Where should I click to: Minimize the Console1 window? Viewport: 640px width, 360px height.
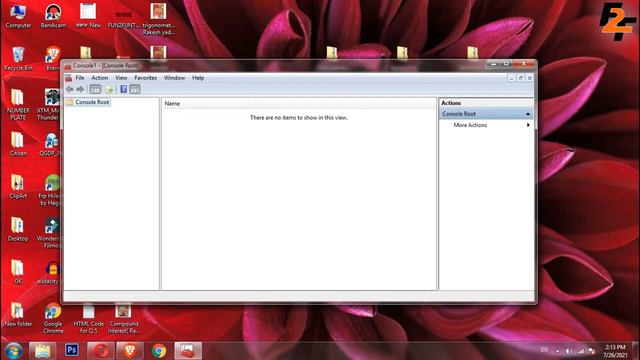pyautogui.click(x=493, y=64)
